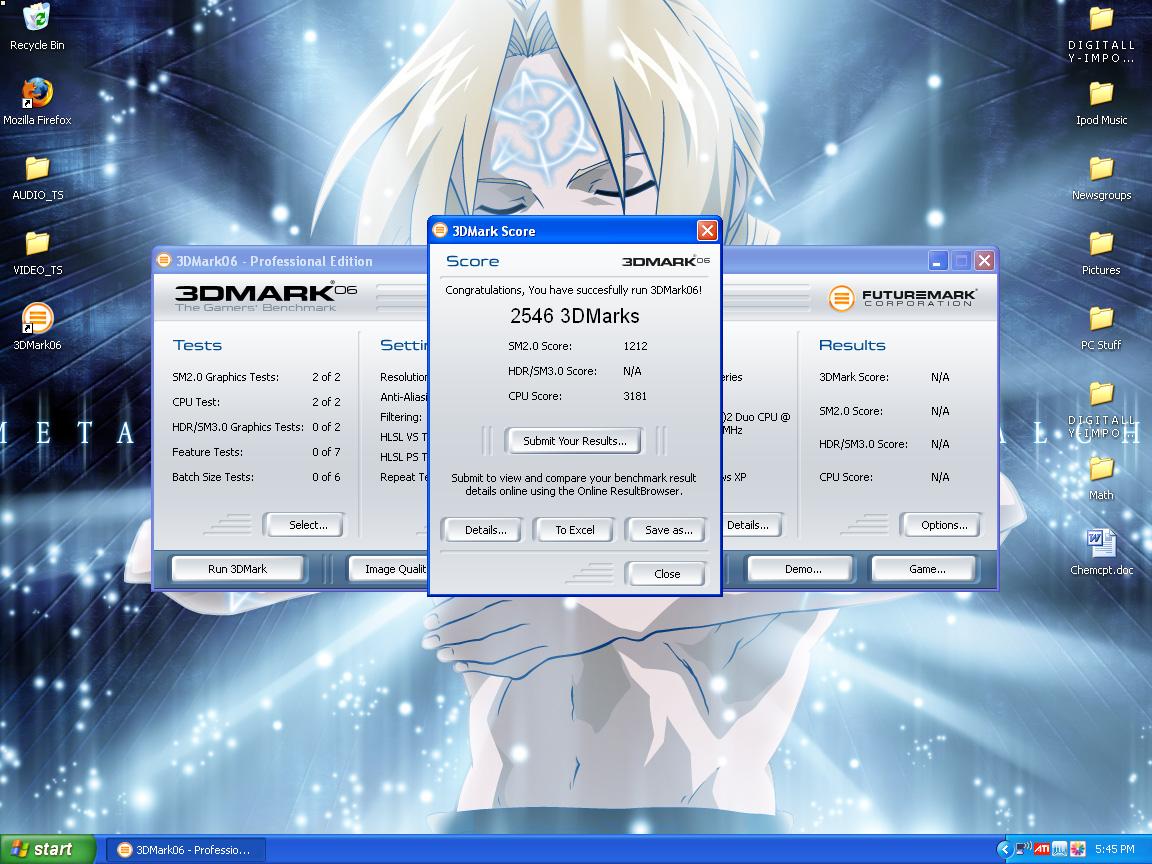Open the Windows Start menu
The image size is (1152, 864).
pyautogui.click(x=48, y=849)
